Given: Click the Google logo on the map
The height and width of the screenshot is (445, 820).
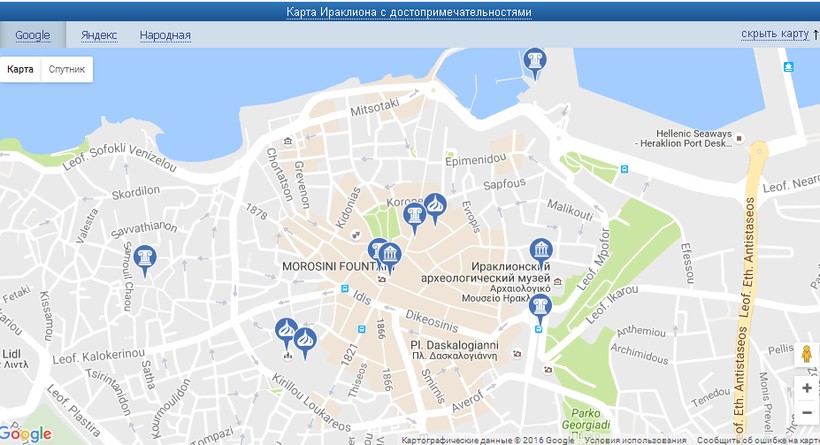Looking at the screenshot, I should pos(27,434).
